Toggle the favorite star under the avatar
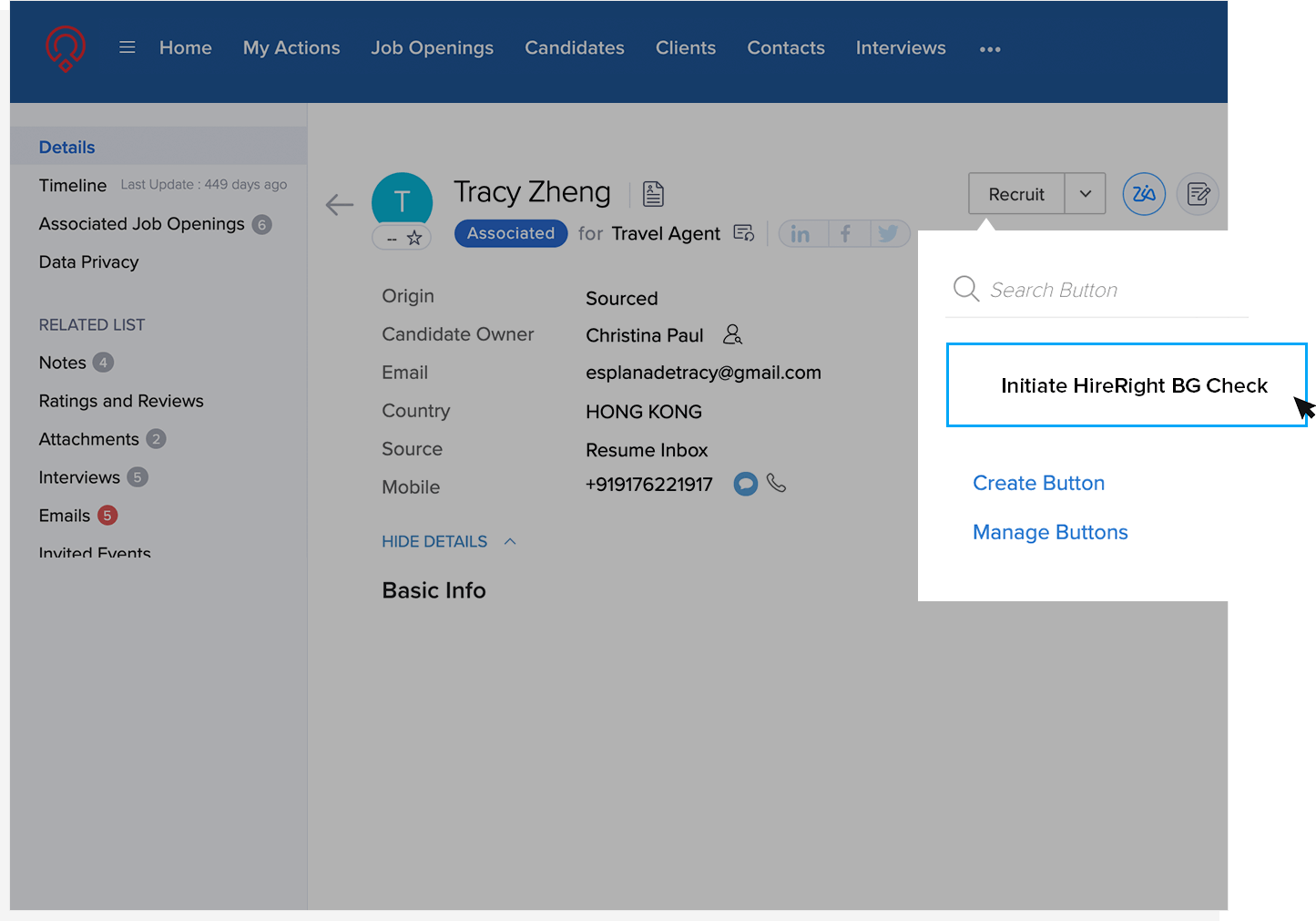 pos(416,238)
